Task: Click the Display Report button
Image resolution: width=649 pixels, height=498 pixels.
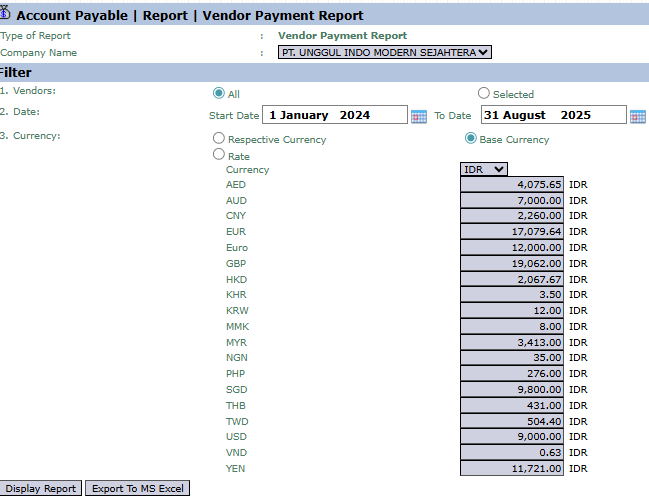Action: 41,489
